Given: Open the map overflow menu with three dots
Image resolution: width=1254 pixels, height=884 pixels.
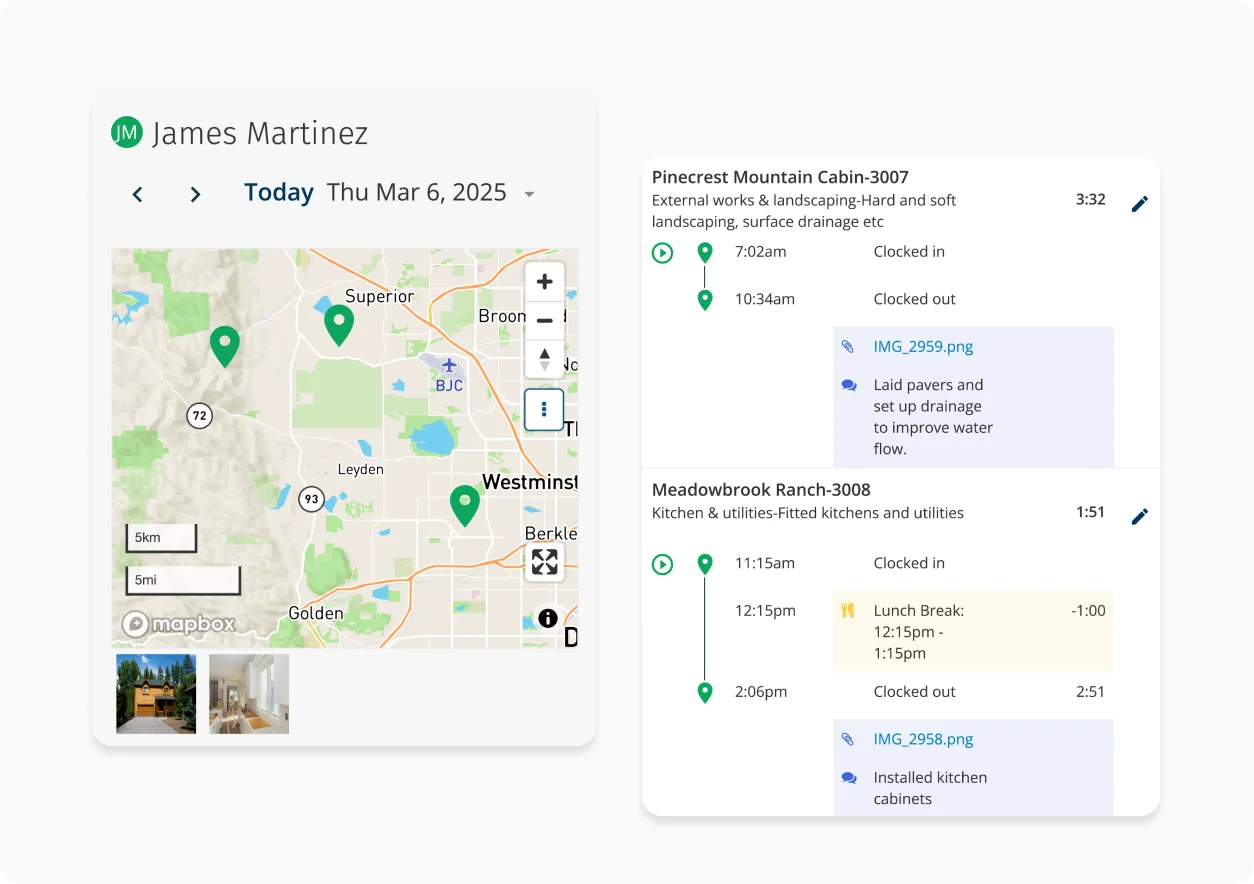Looking at the screenshot, I should (x=543, y=409).
